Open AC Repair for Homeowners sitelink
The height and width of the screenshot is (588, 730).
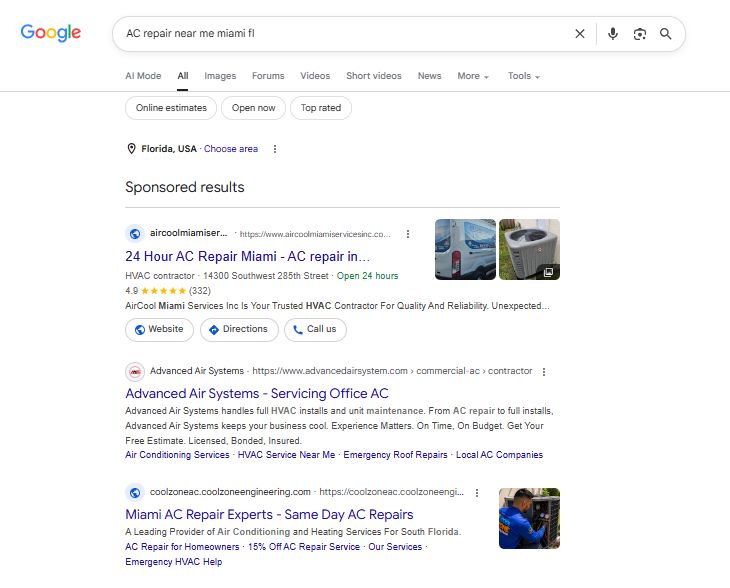tap(182, 547)
